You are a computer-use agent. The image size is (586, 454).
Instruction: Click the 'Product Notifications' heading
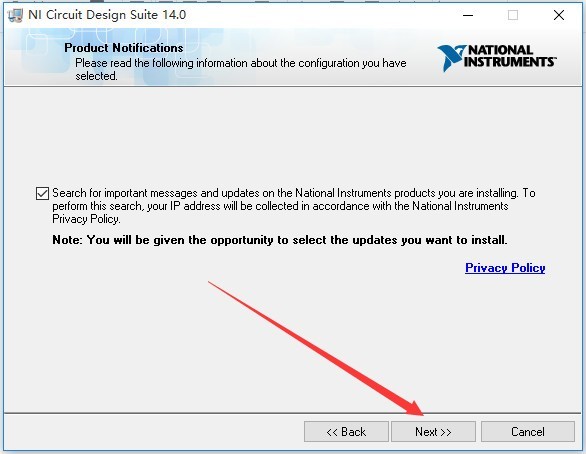click(124, 48)
